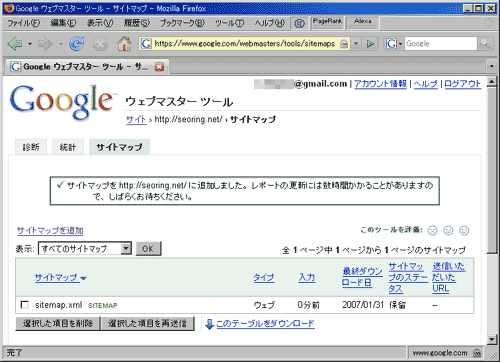The height and width of the screenshot is (362, 500).
Task: Sort by the サイトマップのステータス column header
Action: pyautogui.click(x=408, y=277)
